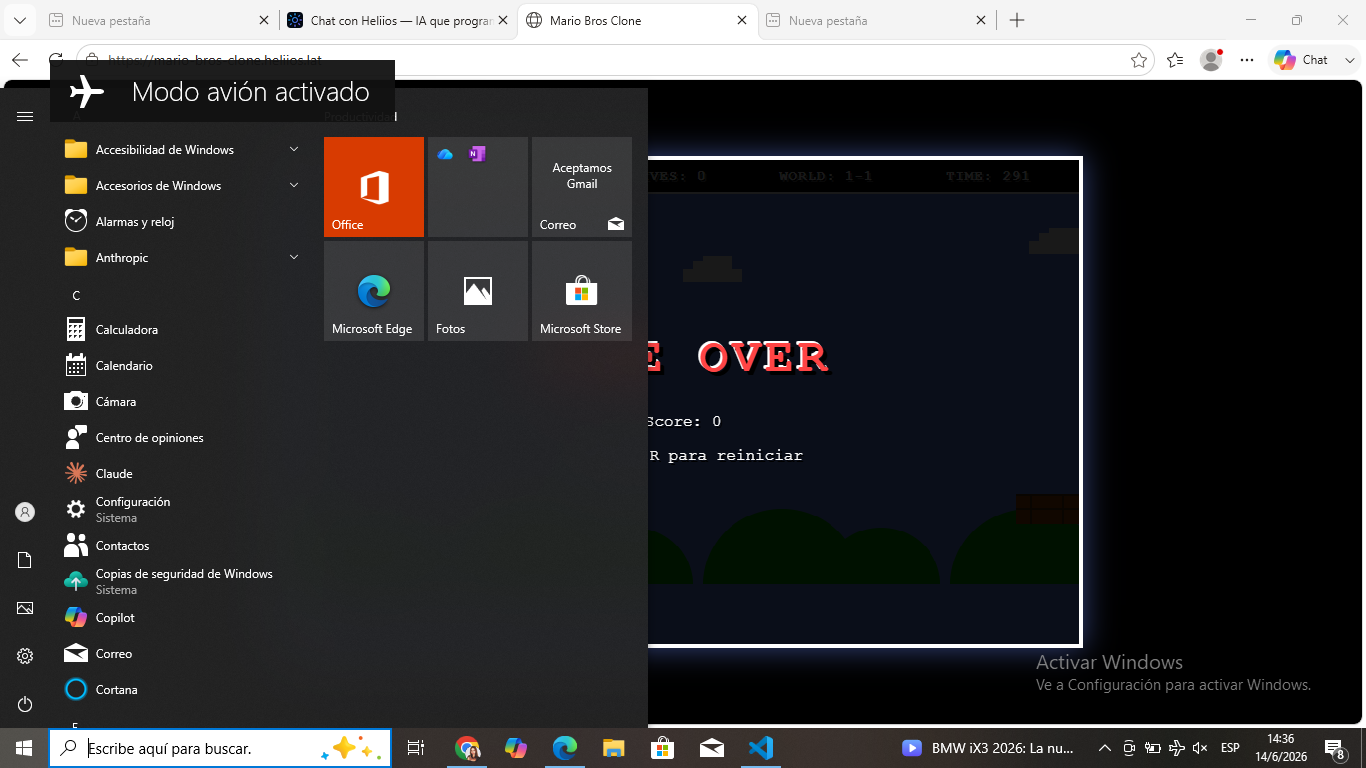1366x768 pixels.
Task: Open the Correo tile in Start
Action: point(582,187)
